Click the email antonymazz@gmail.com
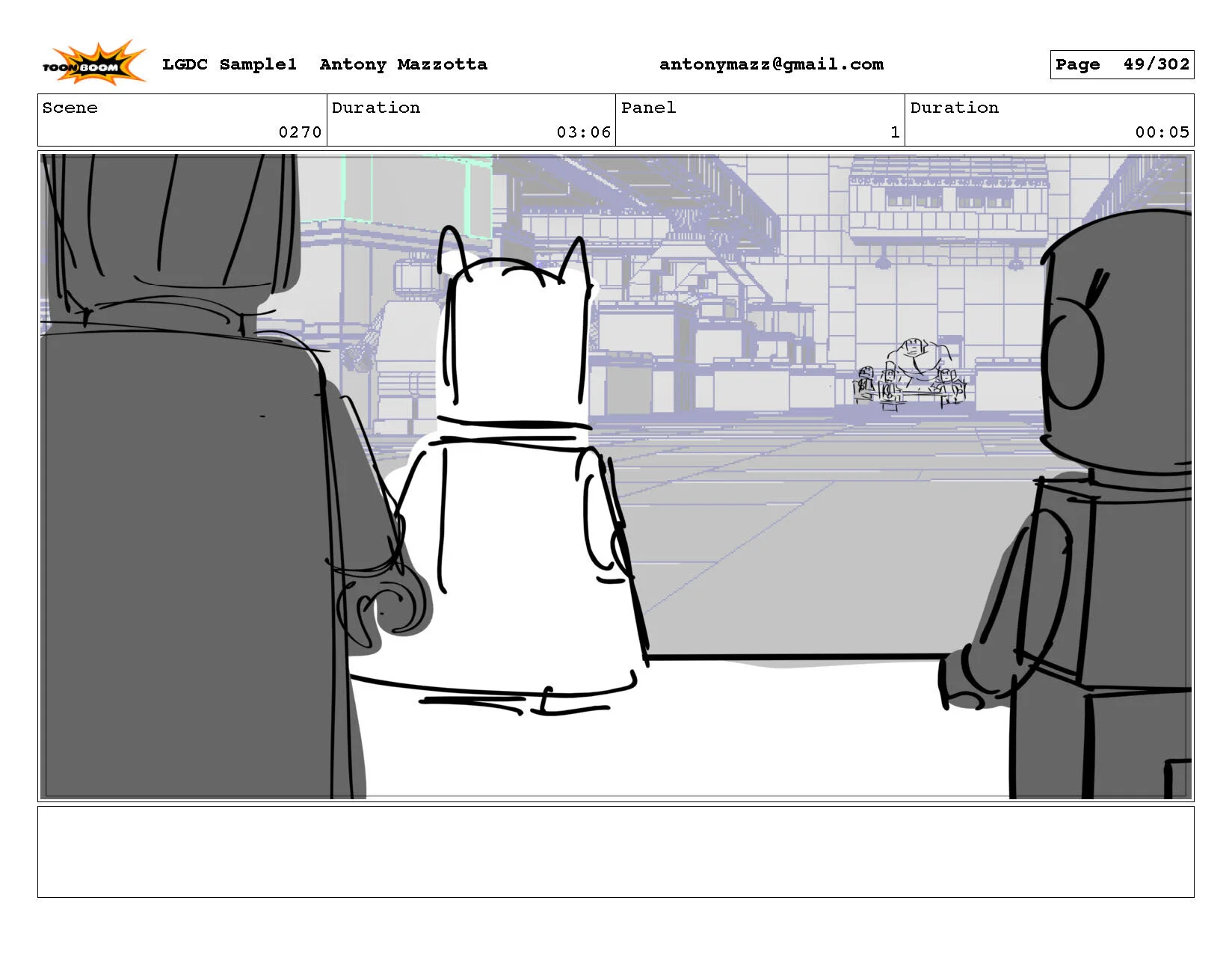 (x=771, y=64)
